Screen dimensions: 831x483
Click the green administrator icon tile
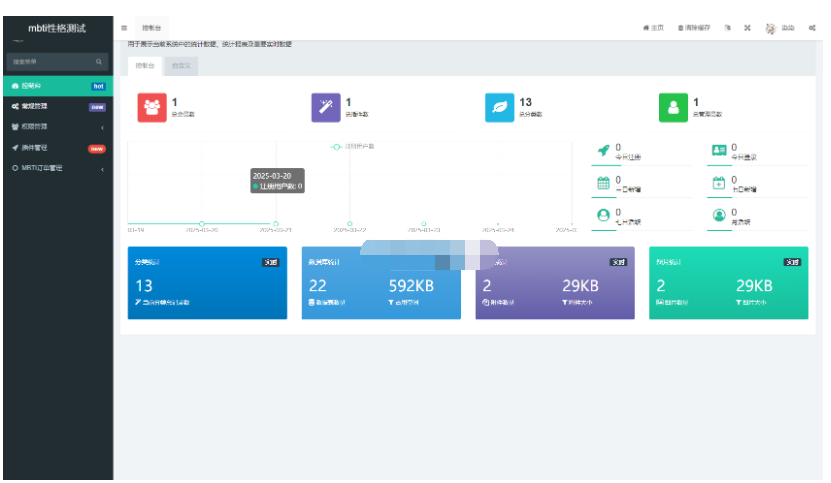tap(673, 108)
